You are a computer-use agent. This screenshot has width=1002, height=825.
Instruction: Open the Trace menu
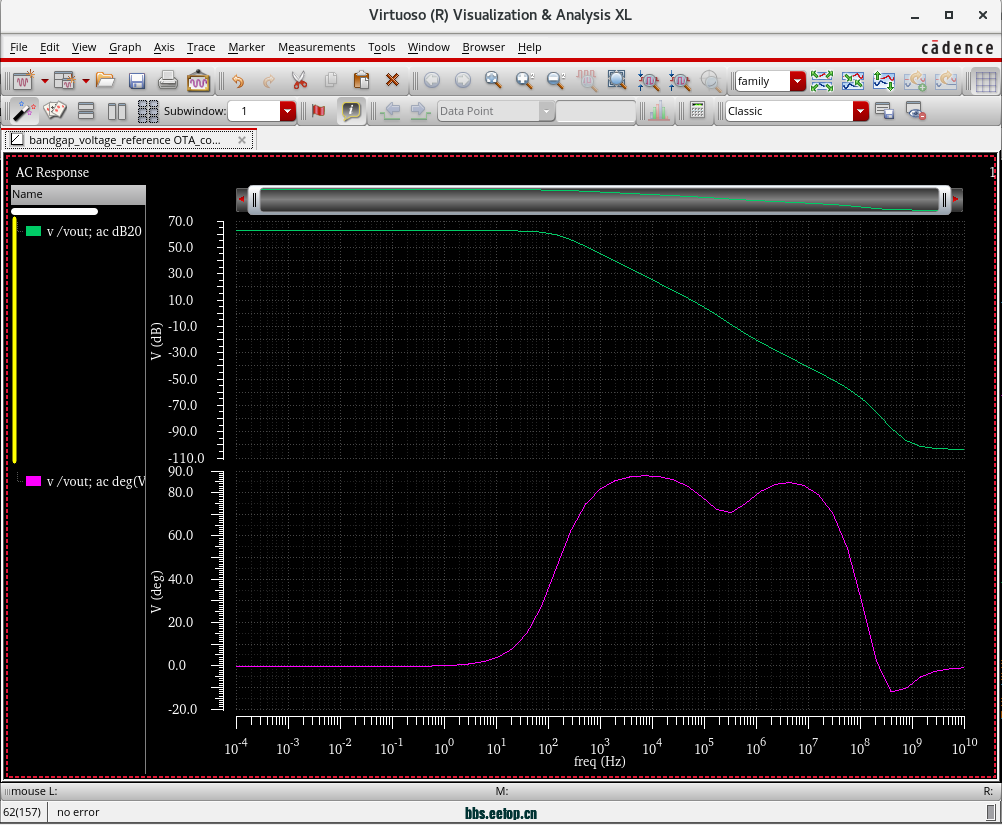click(201, 47)
